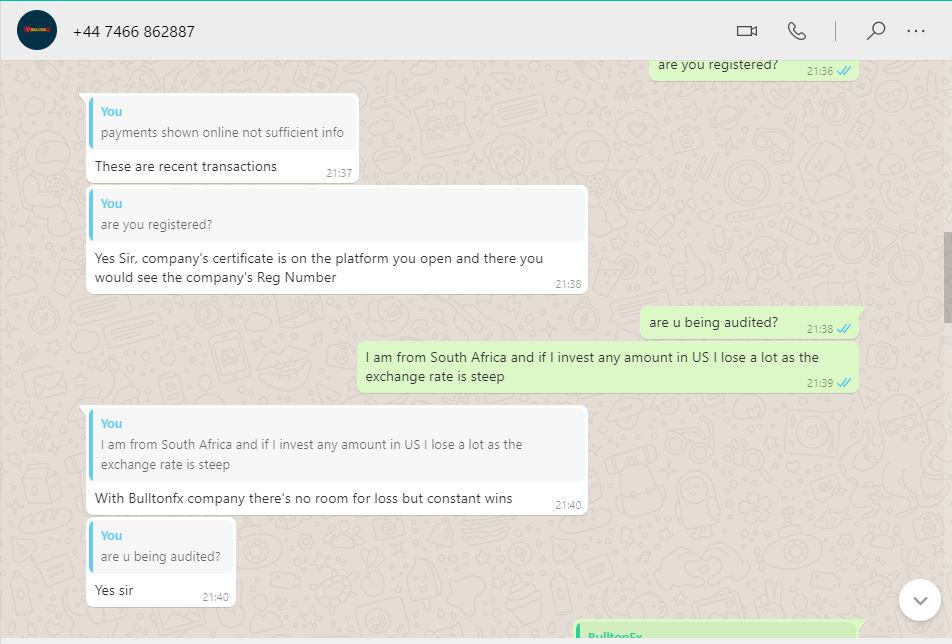Open the contact's profile picture

(x=37, y=31)
